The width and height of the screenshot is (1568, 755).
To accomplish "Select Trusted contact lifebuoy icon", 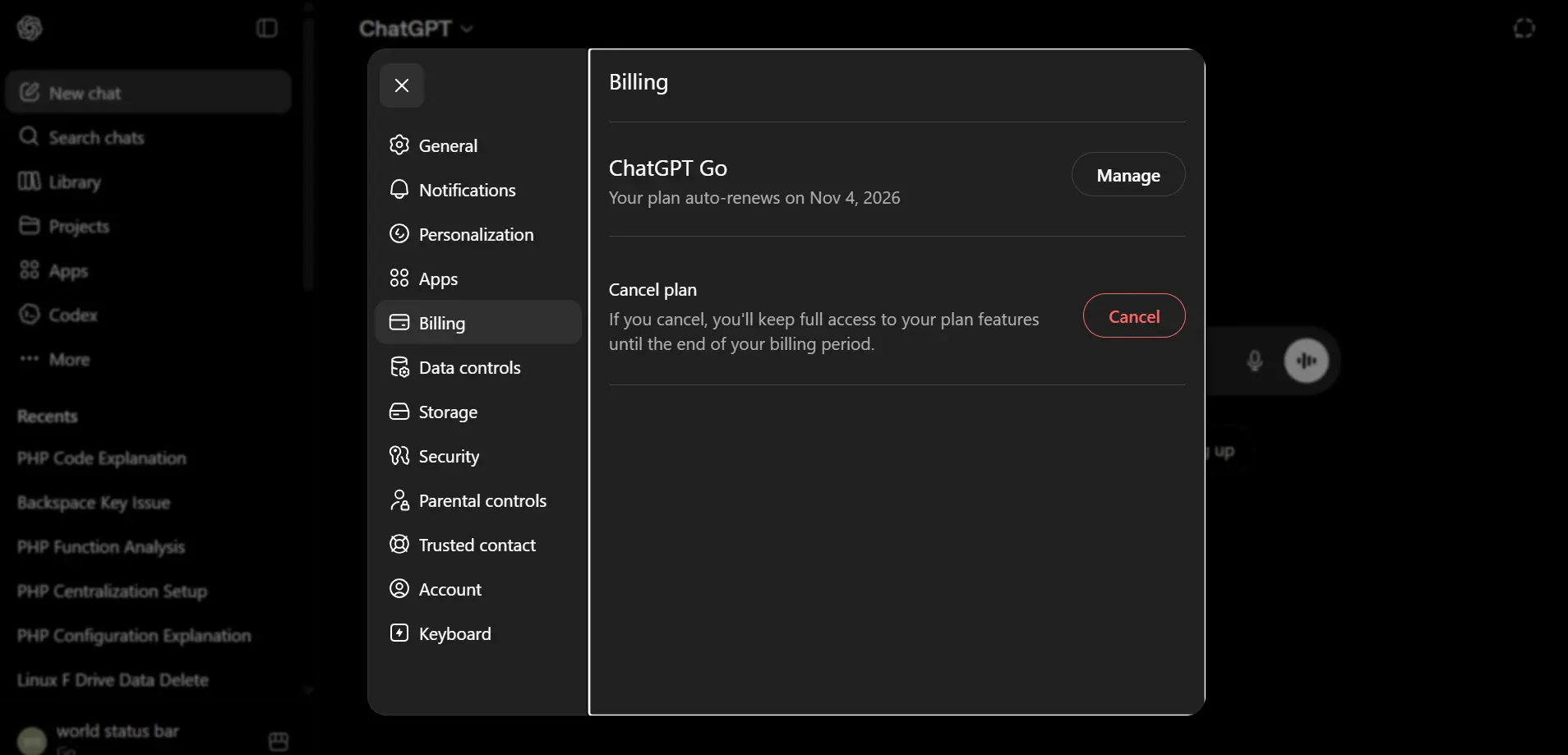I will pos(399,545).
